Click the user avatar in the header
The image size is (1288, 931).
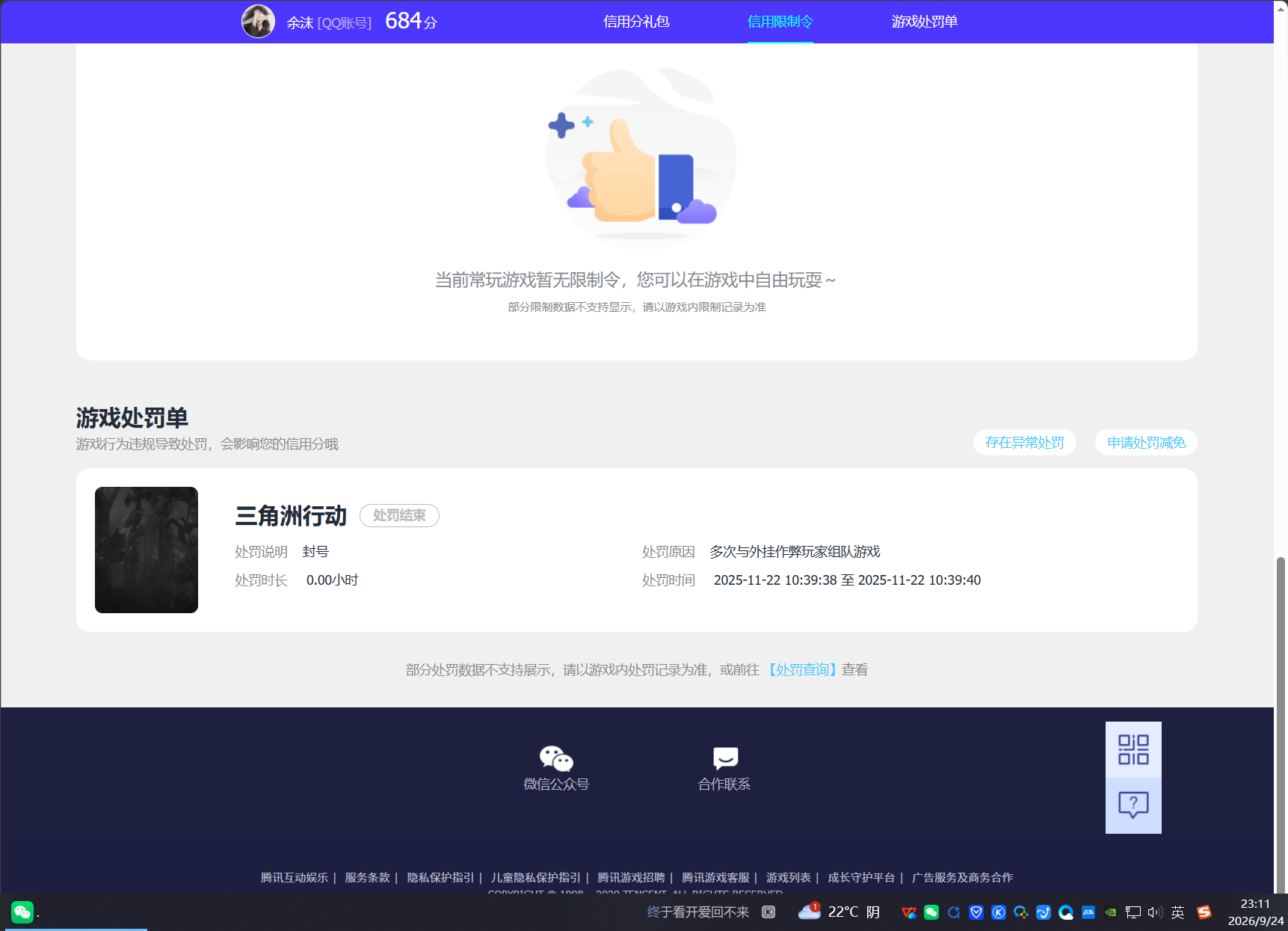[x=258, y=21]
